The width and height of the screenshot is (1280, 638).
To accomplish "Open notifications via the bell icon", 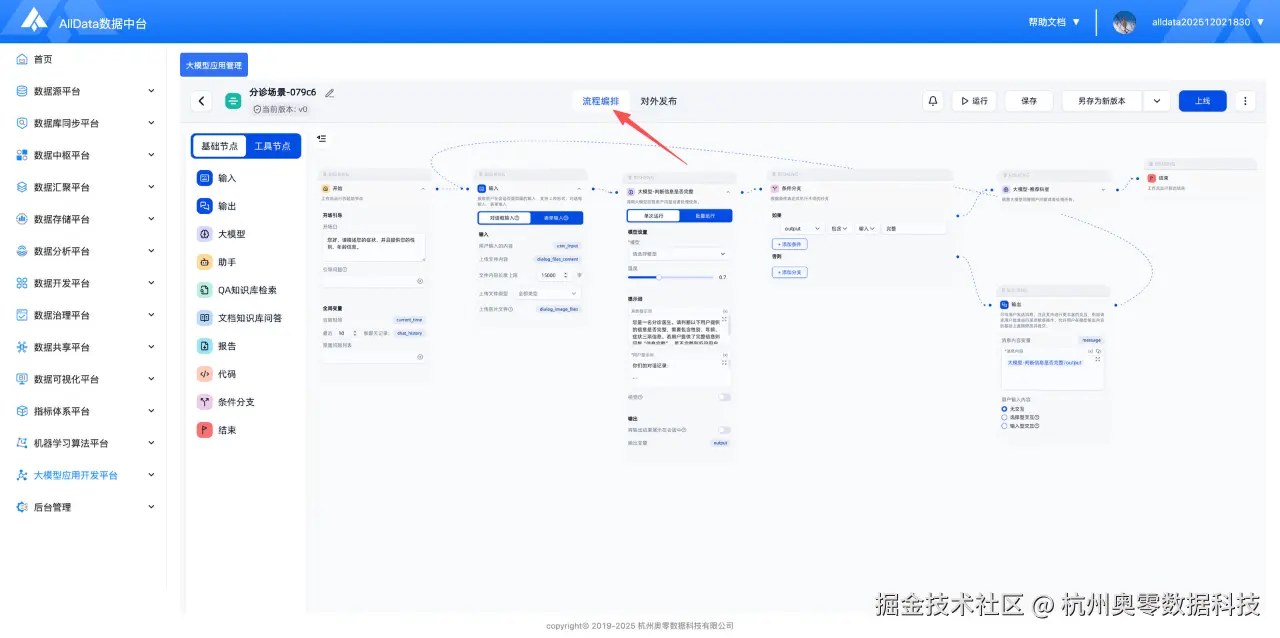I will coord(931,100).
